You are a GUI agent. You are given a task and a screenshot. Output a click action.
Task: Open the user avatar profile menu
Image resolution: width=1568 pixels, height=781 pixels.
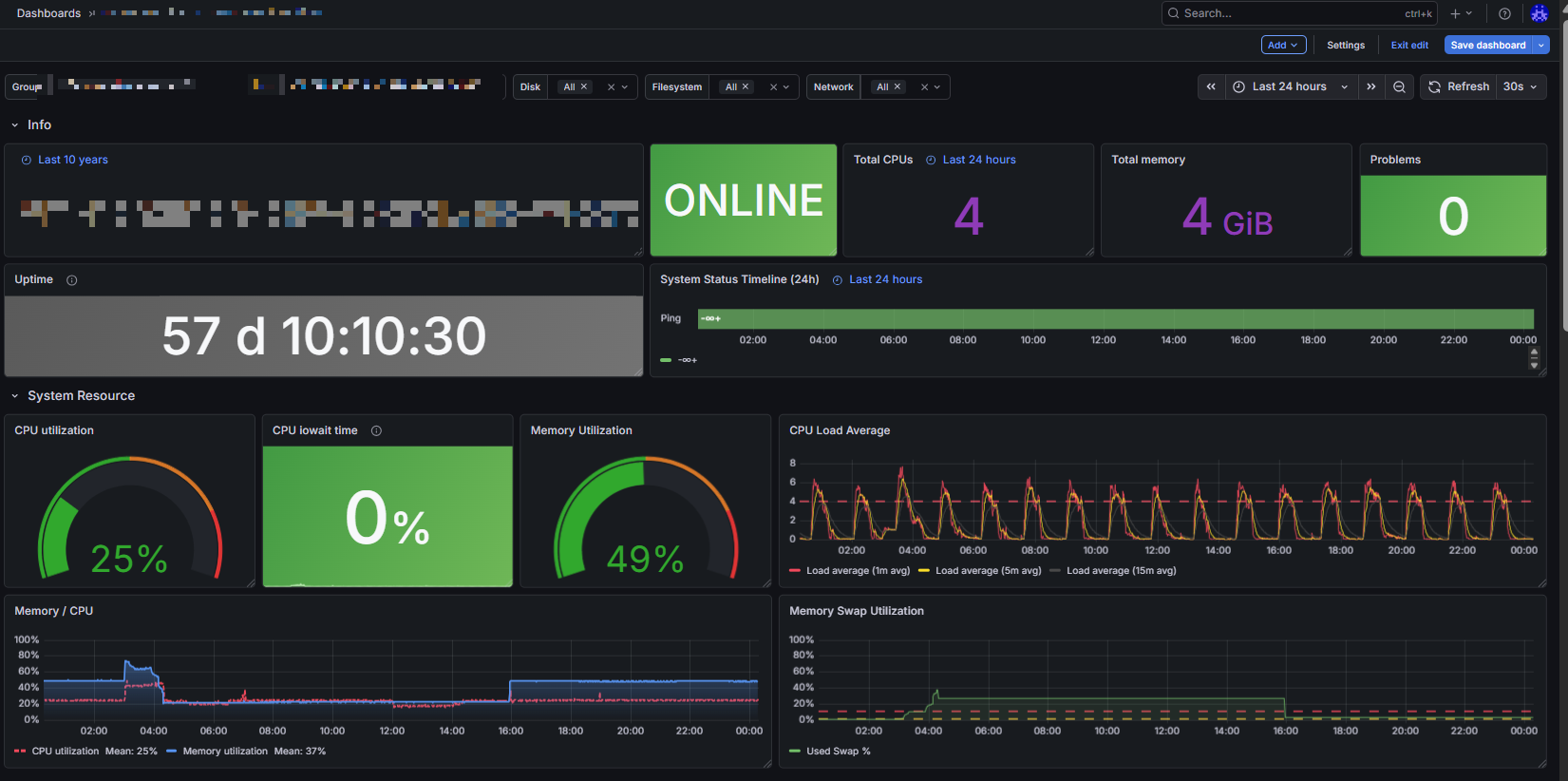pyautogui.click(x=1540, y=13)
